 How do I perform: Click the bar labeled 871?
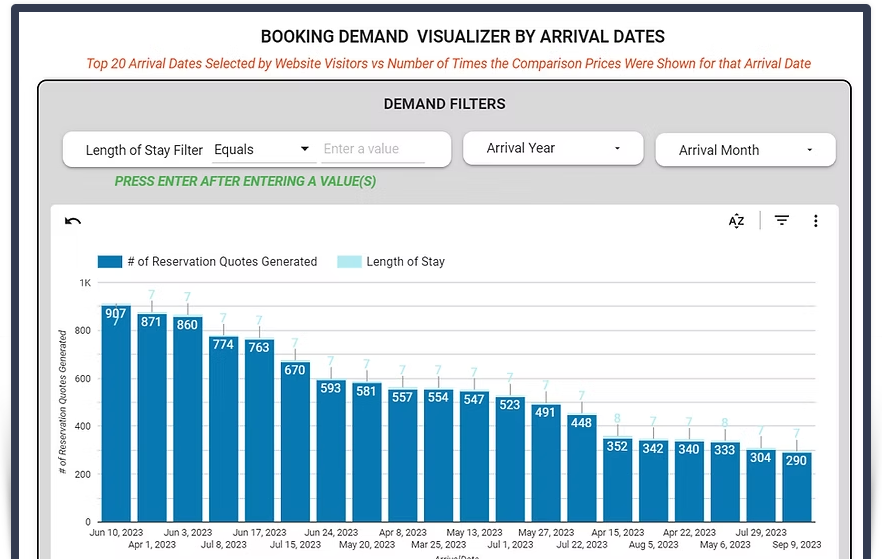pos(152,420)
